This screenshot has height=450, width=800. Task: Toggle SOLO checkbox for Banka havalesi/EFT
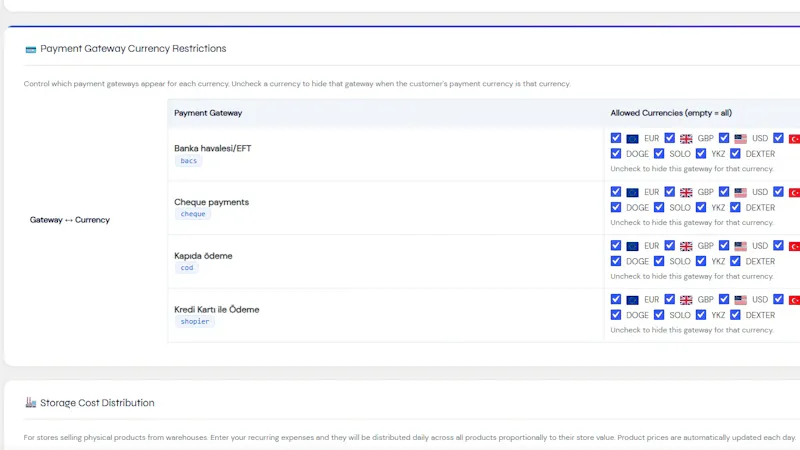659,153
